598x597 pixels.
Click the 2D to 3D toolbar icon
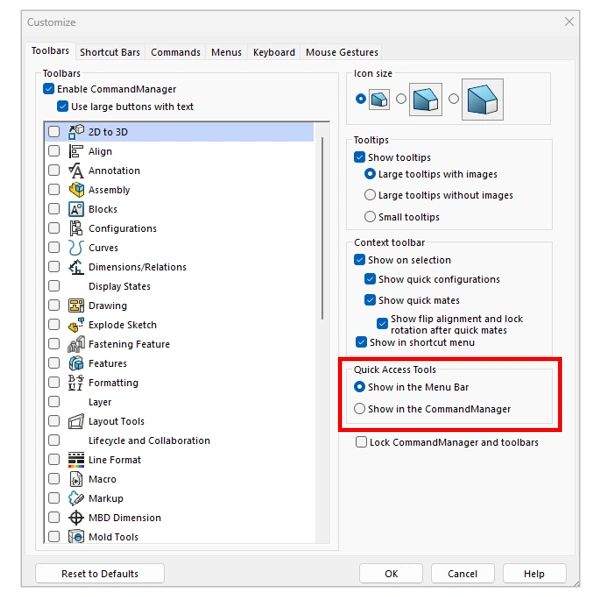(76, 132)
